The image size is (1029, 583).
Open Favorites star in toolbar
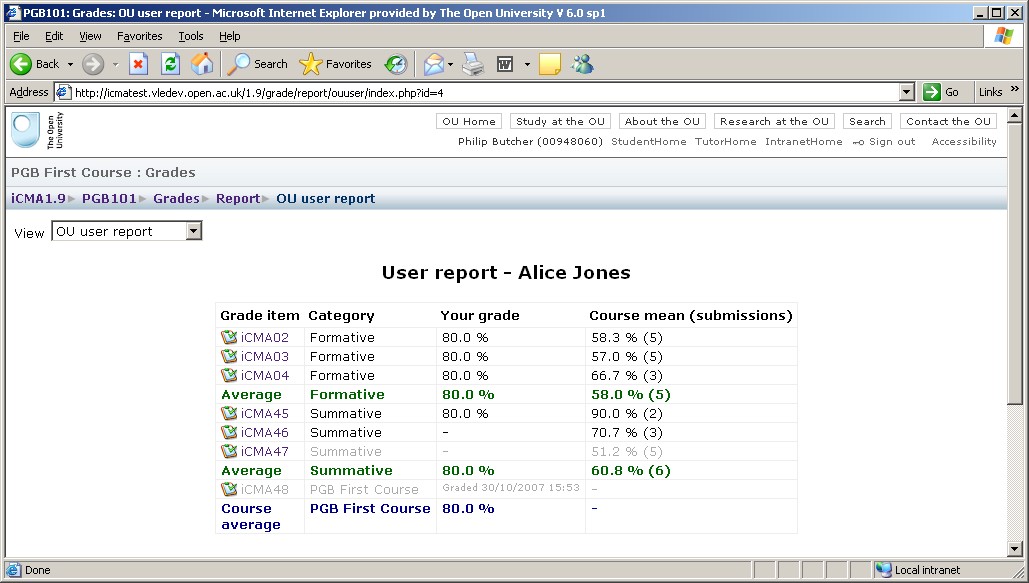(x=310, y=64)
